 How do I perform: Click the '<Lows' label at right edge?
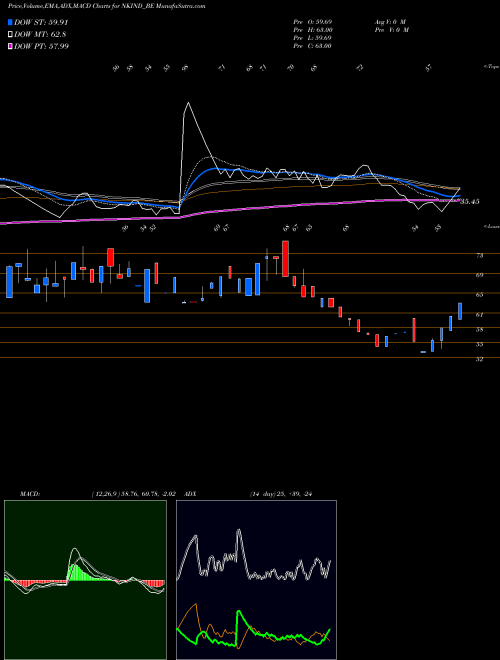[x=491, y=226]
